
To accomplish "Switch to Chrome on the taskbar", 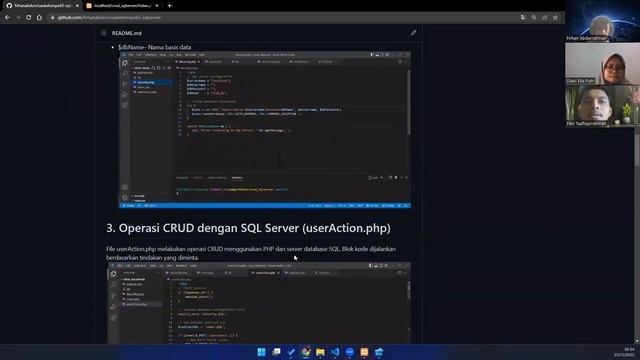I will [x=306, y=352].
